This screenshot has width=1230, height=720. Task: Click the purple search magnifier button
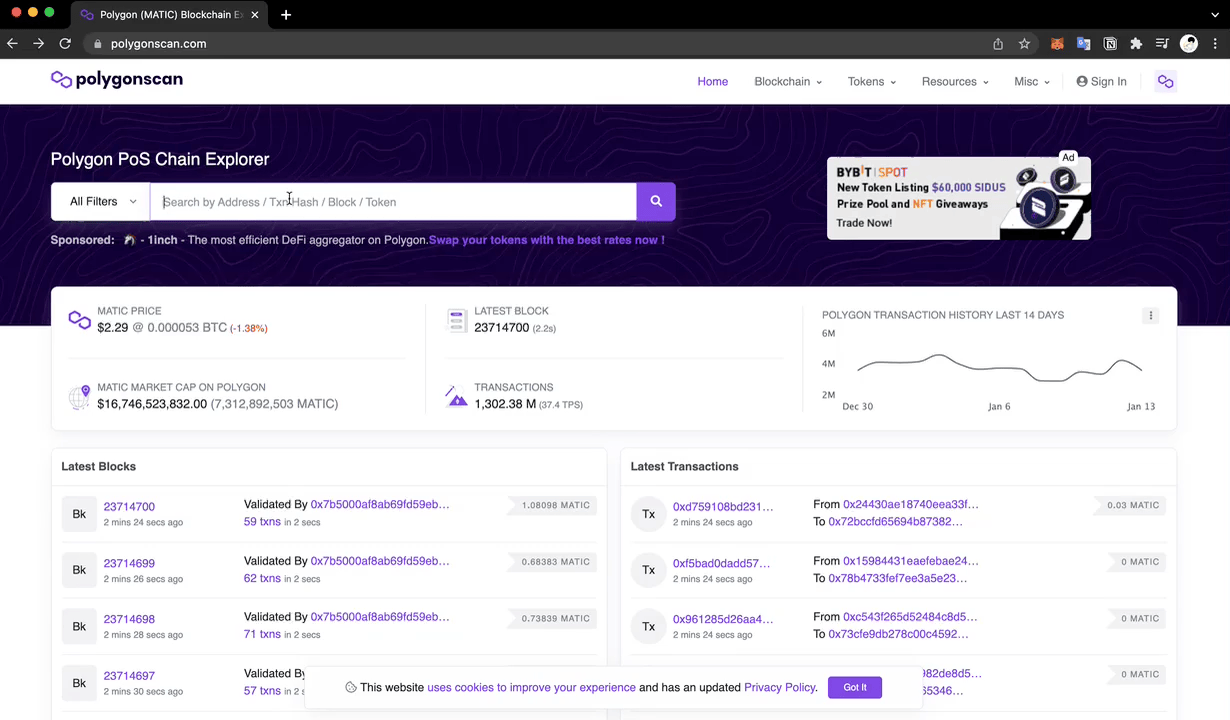(x=656, y=201)
